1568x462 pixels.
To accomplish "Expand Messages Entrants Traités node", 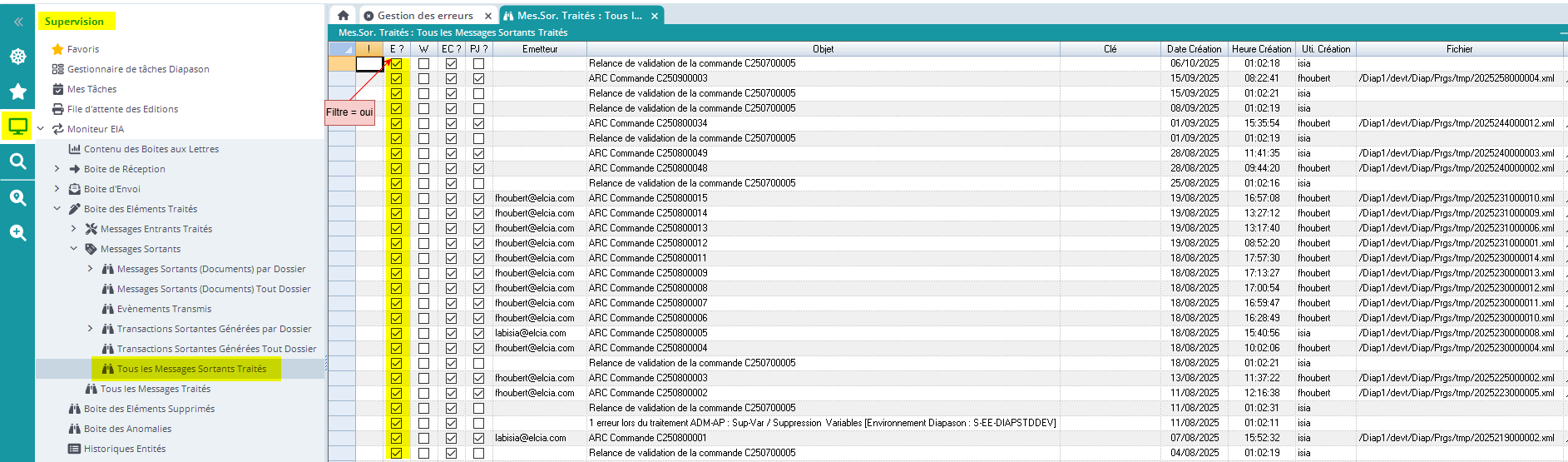I will (73, 229).
